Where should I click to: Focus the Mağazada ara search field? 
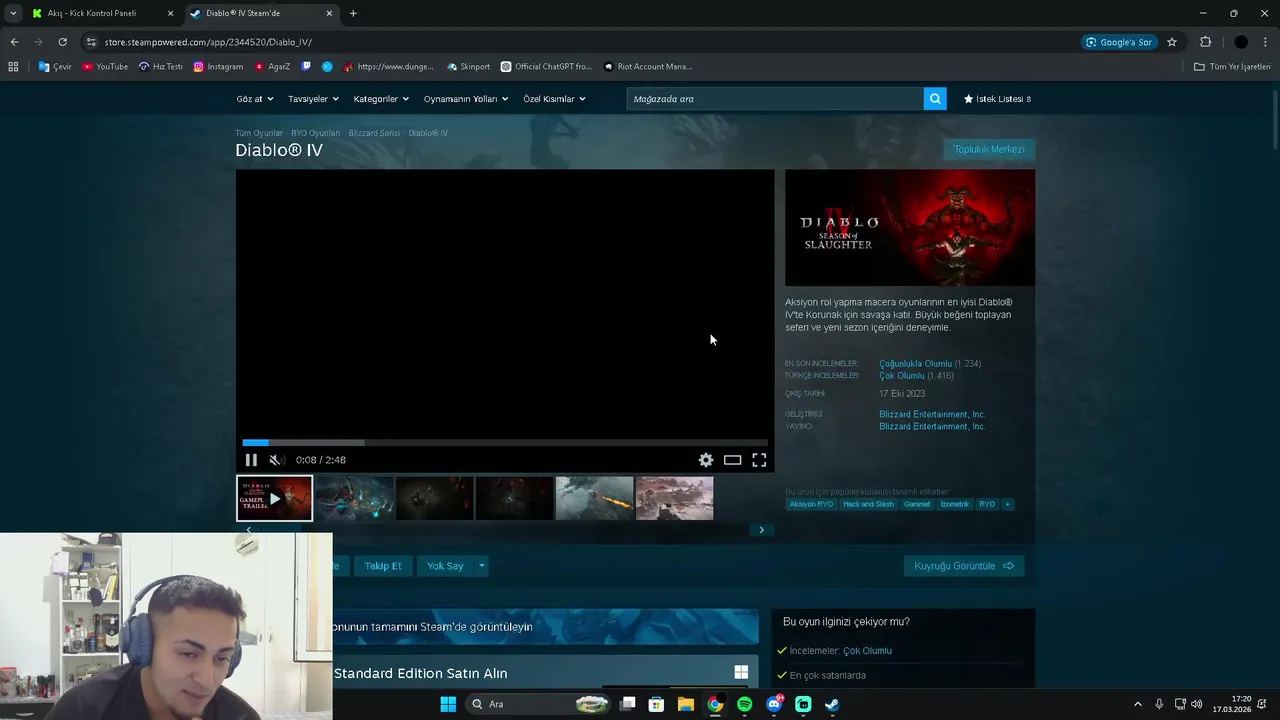coord(775,99)
